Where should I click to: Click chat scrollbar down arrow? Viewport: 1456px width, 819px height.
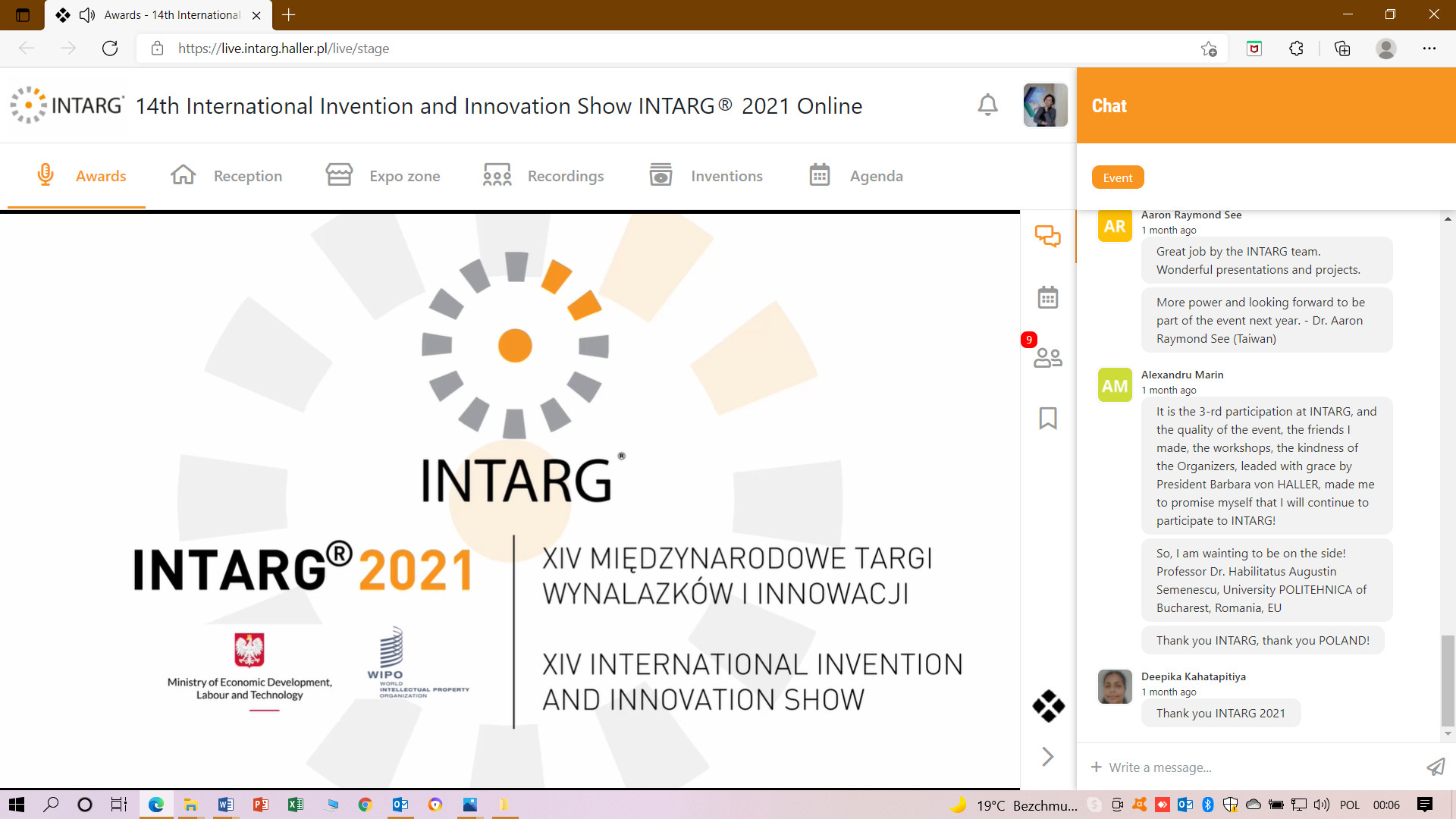coord(1448,734)
